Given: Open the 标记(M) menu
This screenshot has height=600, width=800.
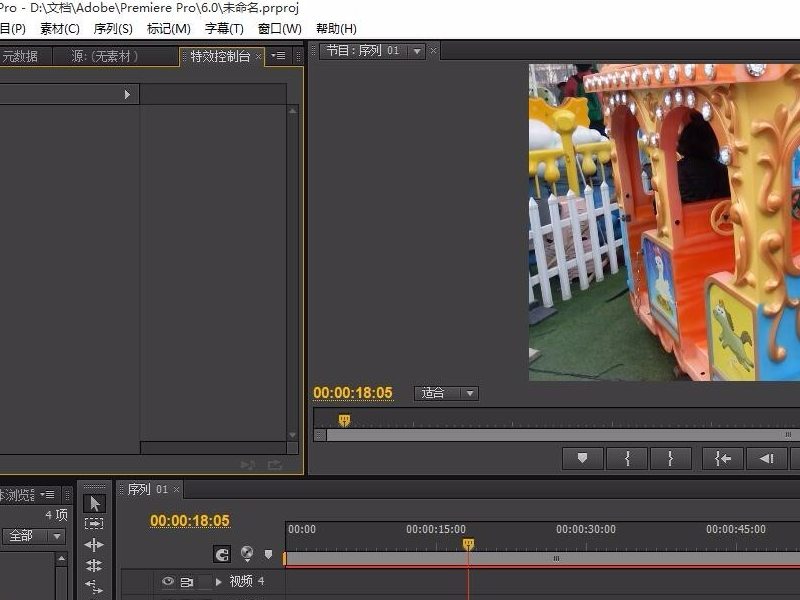Looking at the screenshot, I should (x=169, y=29).
